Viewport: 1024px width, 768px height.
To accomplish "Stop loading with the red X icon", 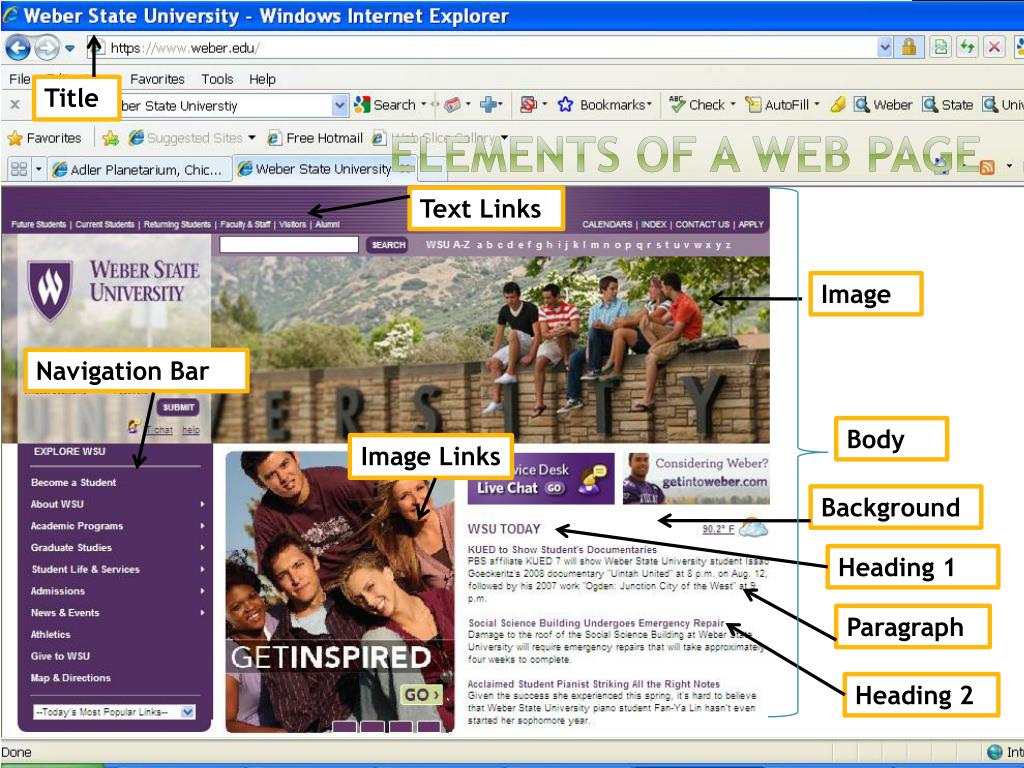I will click(994, 47).
